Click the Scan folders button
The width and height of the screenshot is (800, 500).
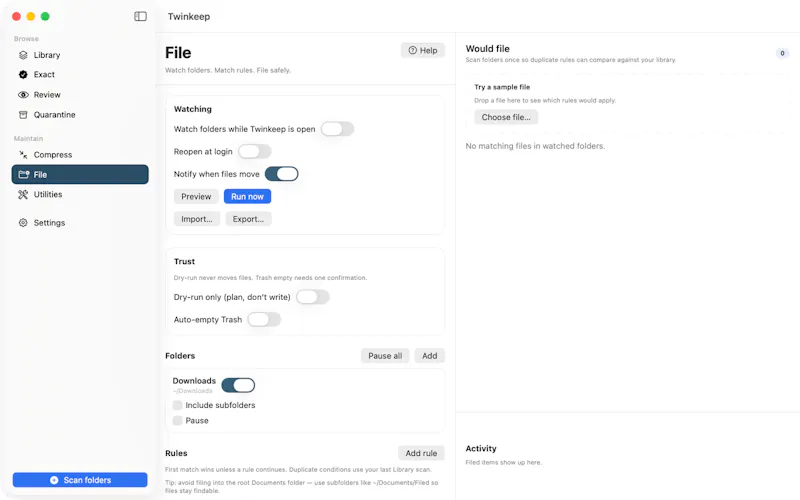[80, 480]
